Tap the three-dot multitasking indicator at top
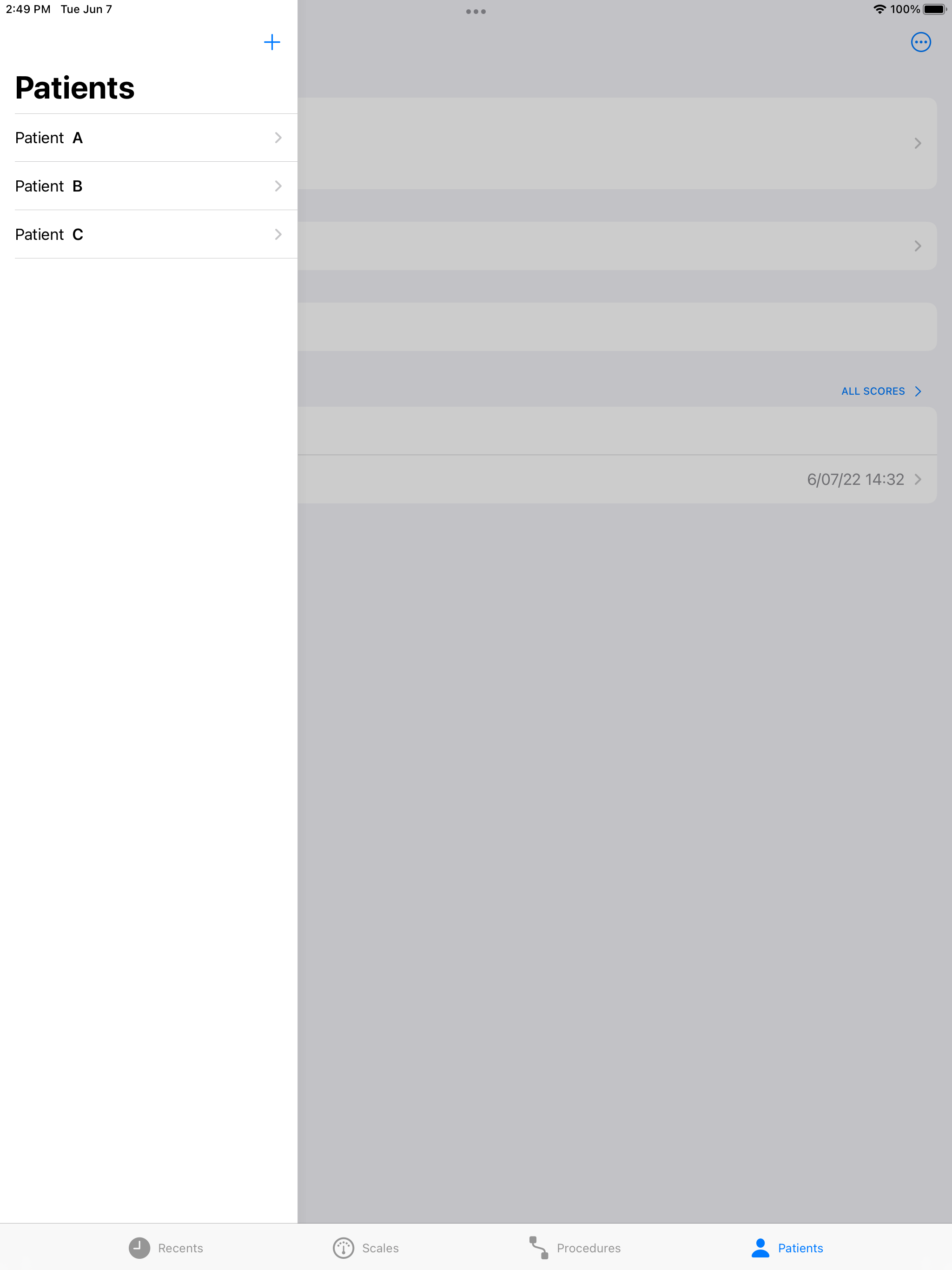Viewport: 952px width, 1270px height. tap(476, 12)
